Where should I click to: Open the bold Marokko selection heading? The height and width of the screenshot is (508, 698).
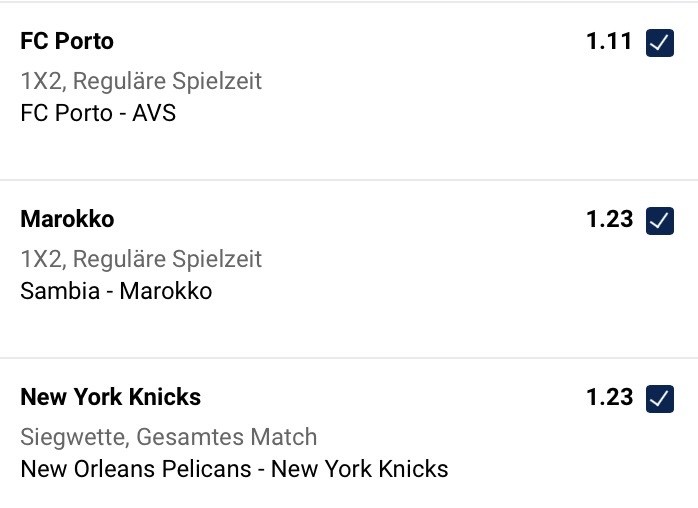67,220
